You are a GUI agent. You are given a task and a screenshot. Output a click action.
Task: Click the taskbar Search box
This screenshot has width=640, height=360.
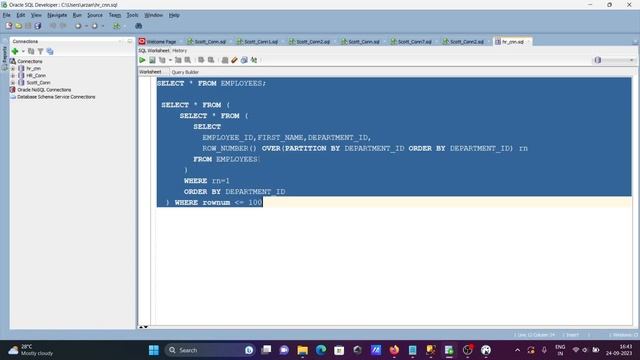coord(210,350)
